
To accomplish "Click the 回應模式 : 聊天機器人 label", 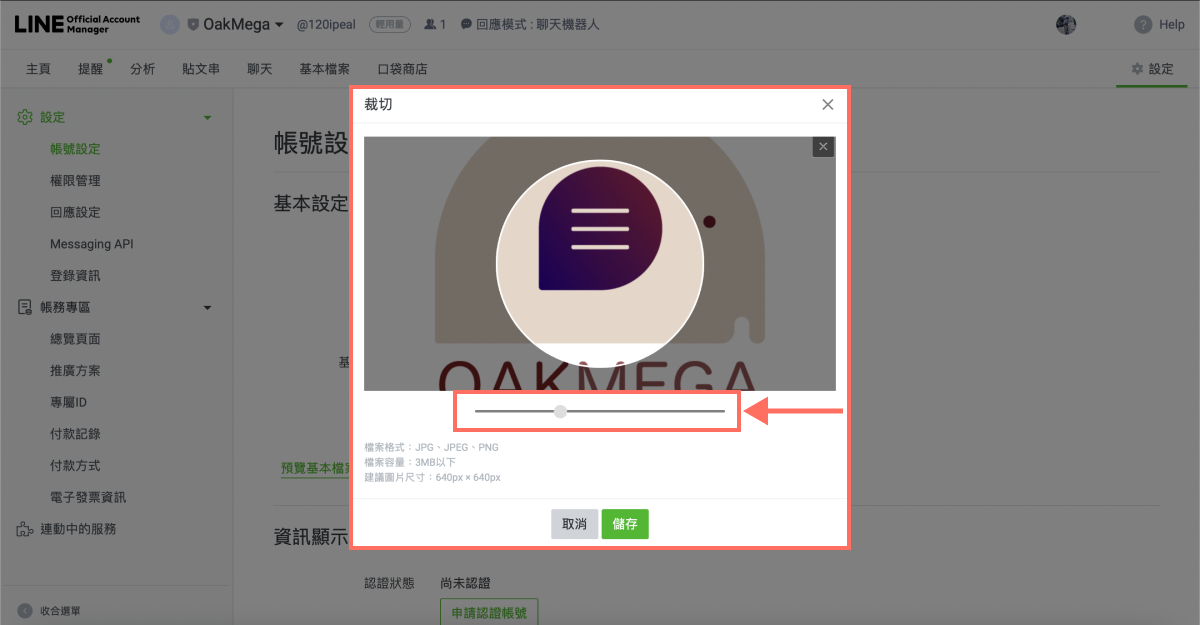I will click(x=537, y=24).
